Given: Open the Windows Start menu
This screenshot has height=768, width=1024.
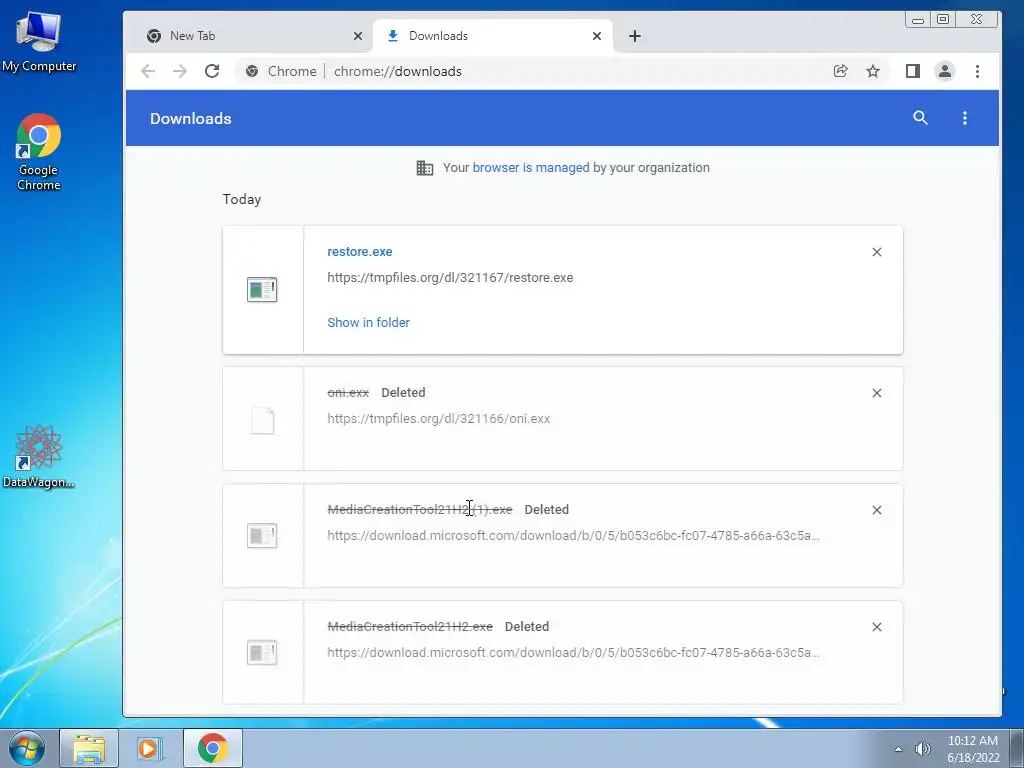Looking at the screenshot, I should tap(27, 748).
